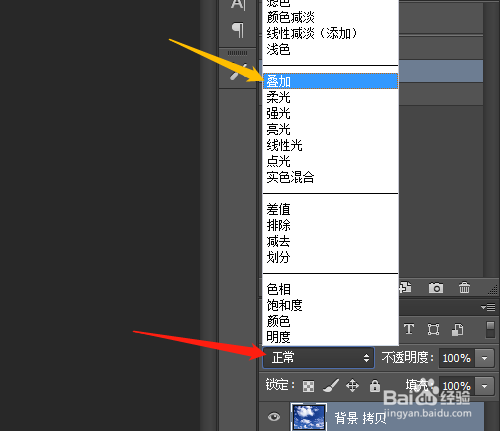500x431 pixels.
Task: Lock all with padlock icon
Action: click(x=375, y=386)
